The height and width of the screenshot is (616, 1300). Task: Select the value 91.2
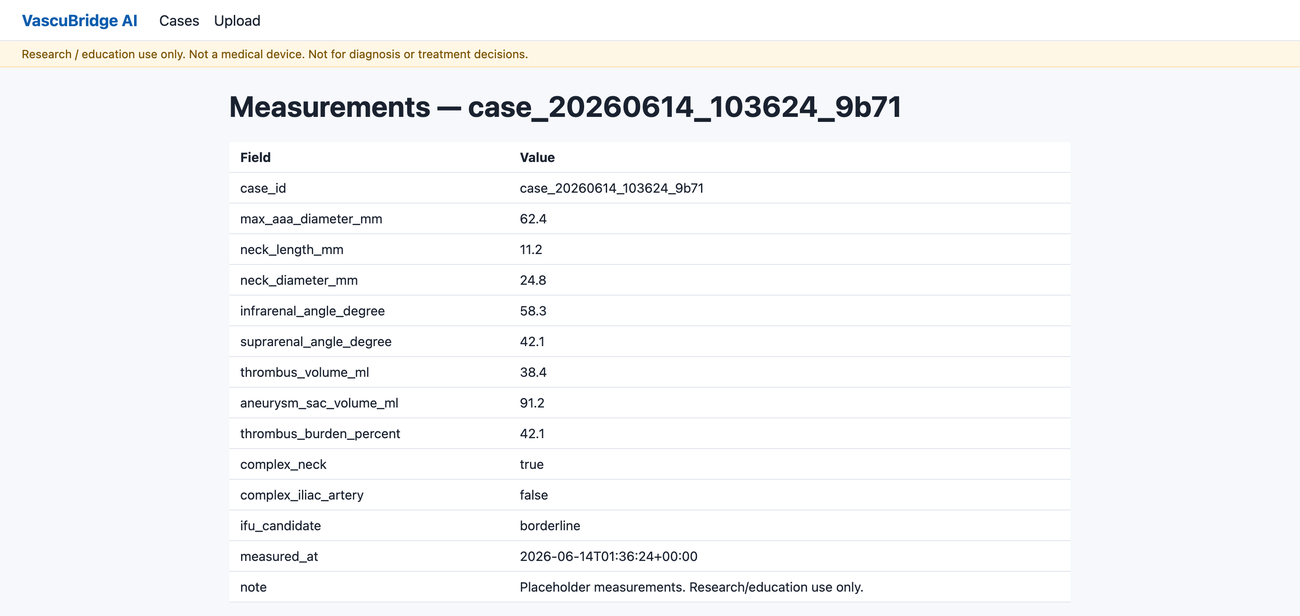click(532, 403)
